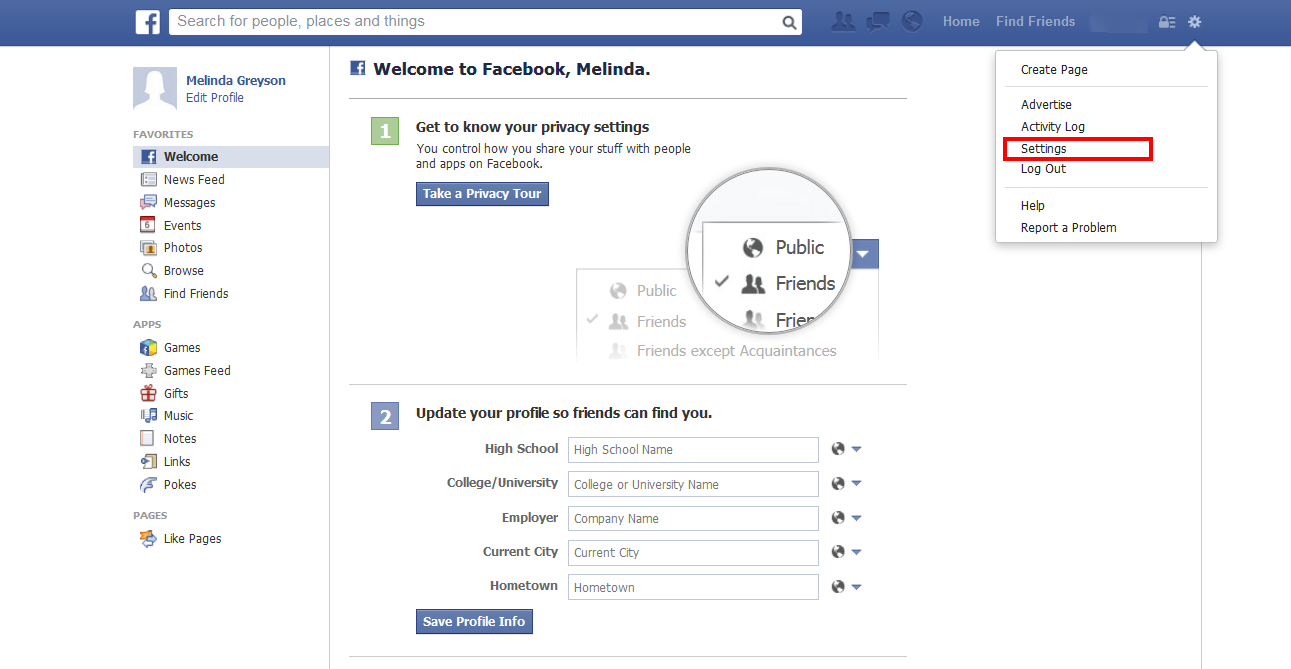This screenshot has height=669, width=1291.
Task: Click the High School Name field
Action: [693, 450]
